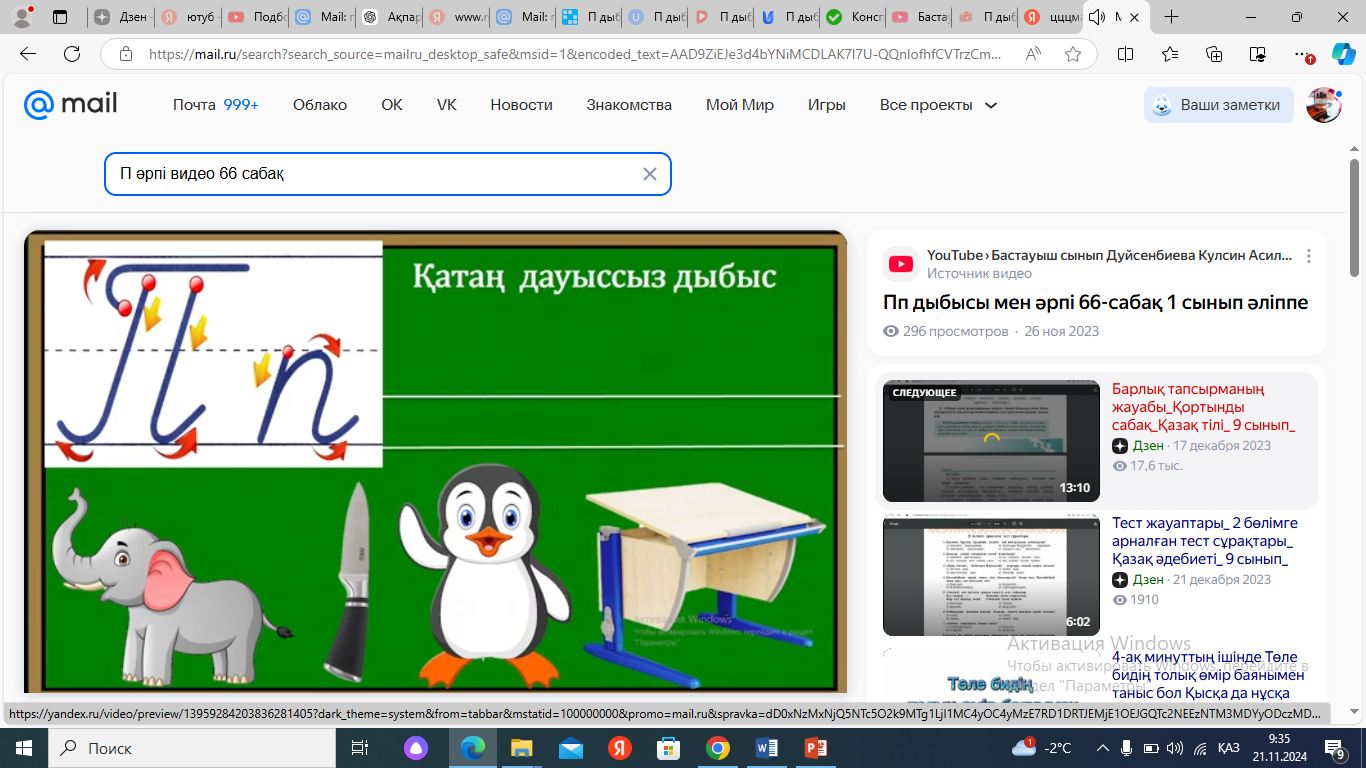Clear the search field text
Image resolution: width=1366 pixels, height=768 pixels.
coord(650,174)
